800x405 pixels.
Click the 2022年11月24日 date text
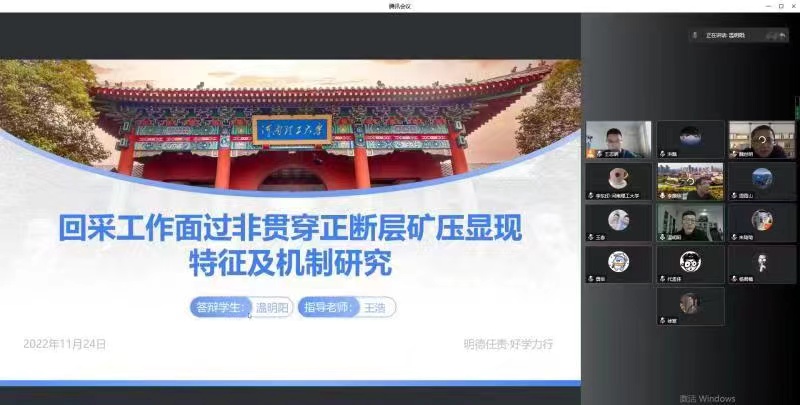coord(64,344)
